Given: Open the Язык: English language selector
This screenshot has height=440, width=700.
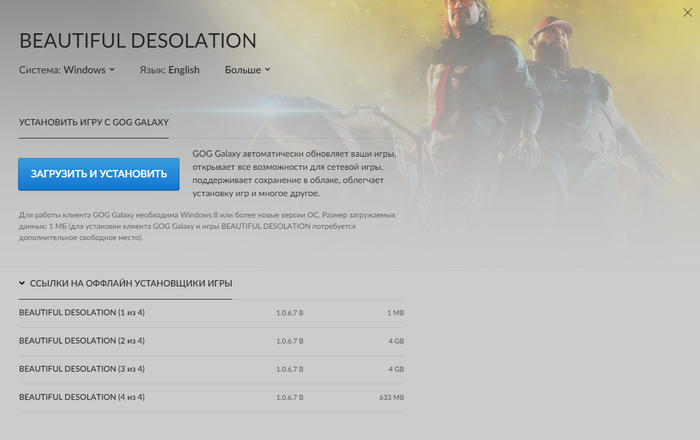Looking at the screenshot, I should (169, 70).
